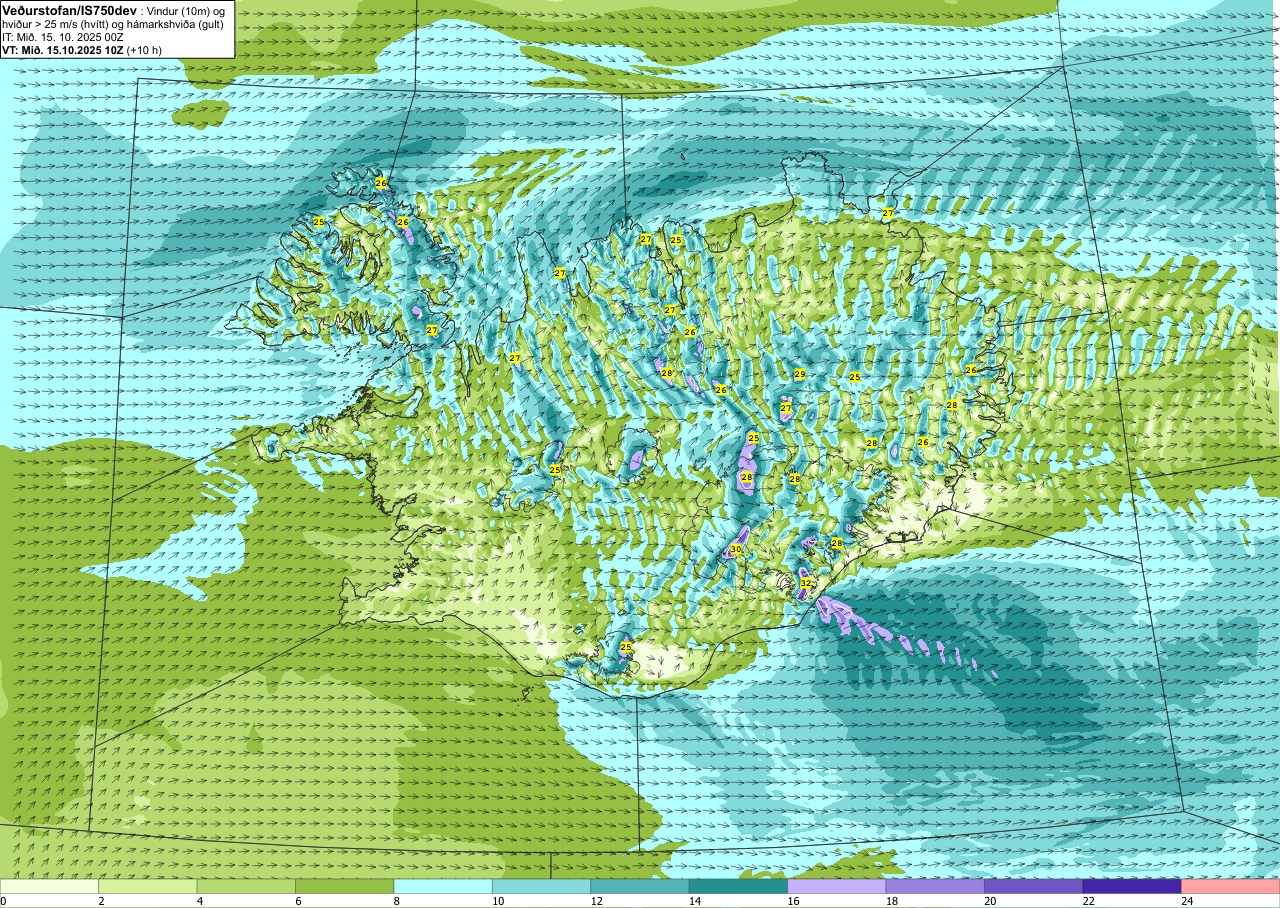
Task: Click the yellow gust label 32
Action: pos(806,583)
